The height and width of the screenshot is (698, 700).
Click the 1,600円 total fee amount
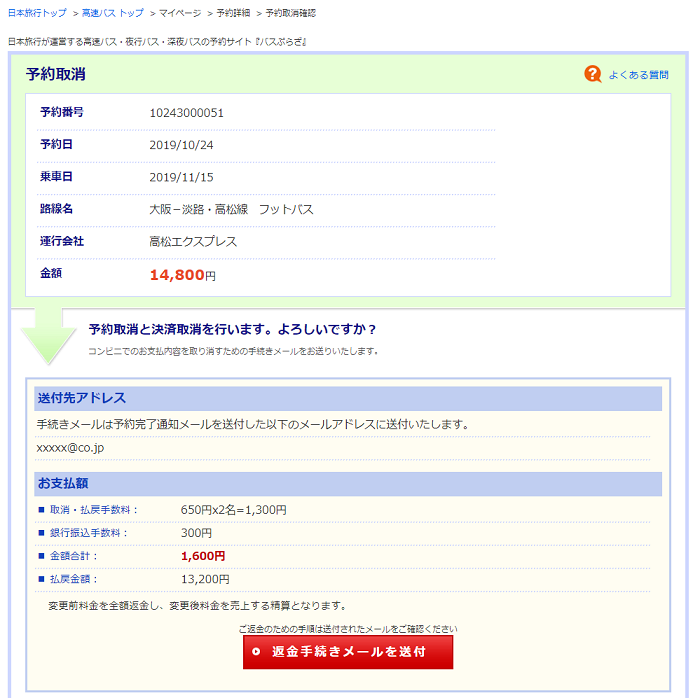pyautogui.click(x=203, y=556)
